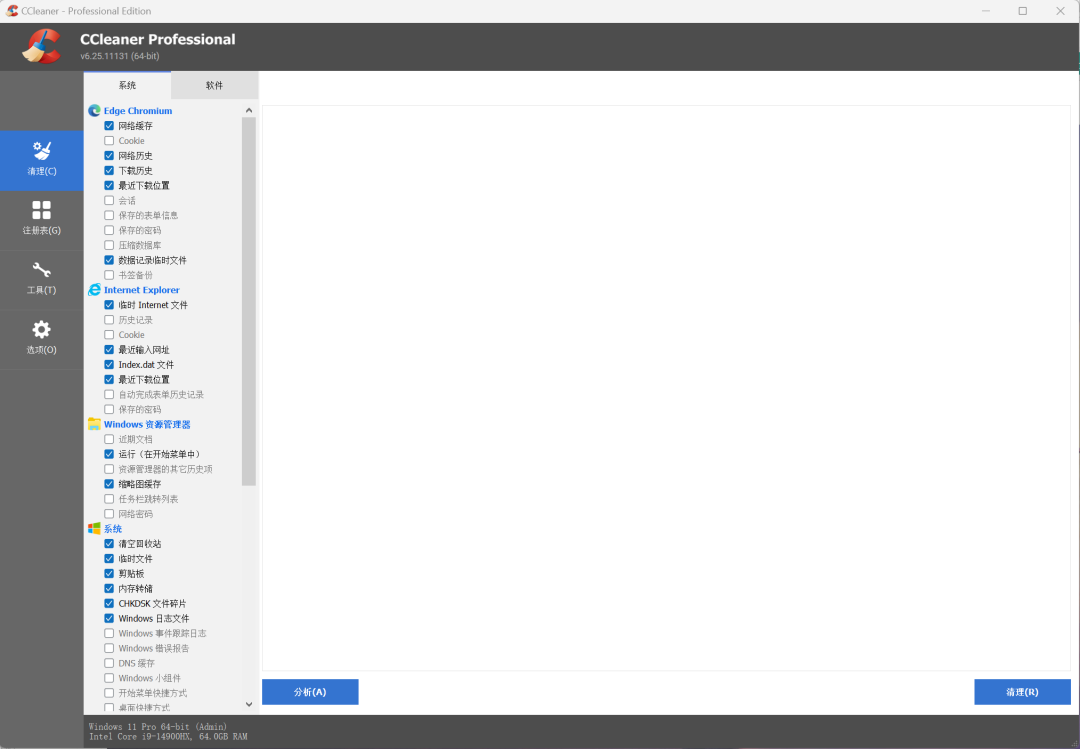Enable 压缩数据库 checkbox
Image resolution: width=1080 pixels, height=749 pixels.
click(109, 245)
